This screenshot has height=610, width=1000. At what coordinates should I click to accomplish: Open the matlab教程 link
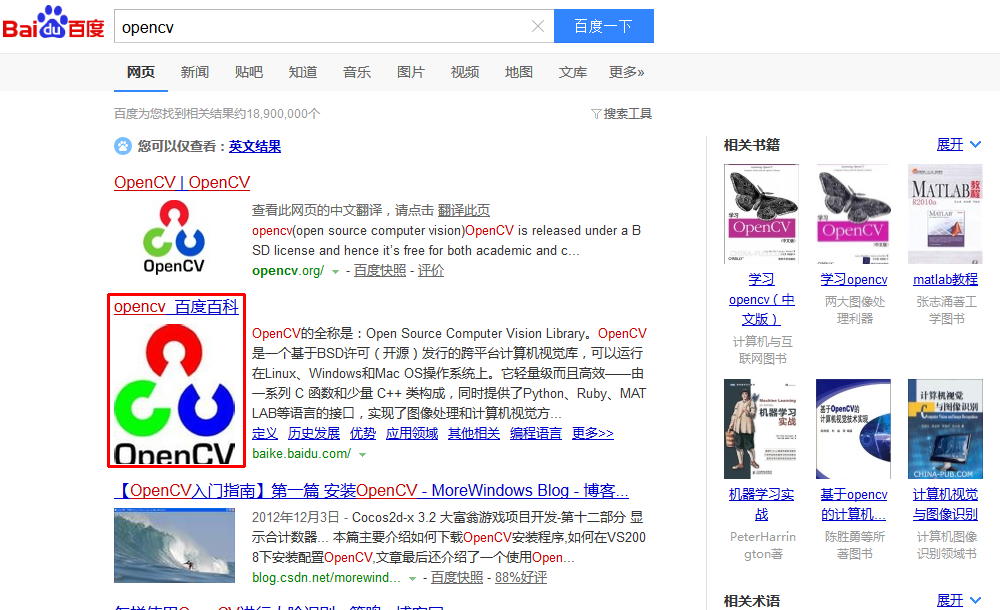click(x=945, y=279)
